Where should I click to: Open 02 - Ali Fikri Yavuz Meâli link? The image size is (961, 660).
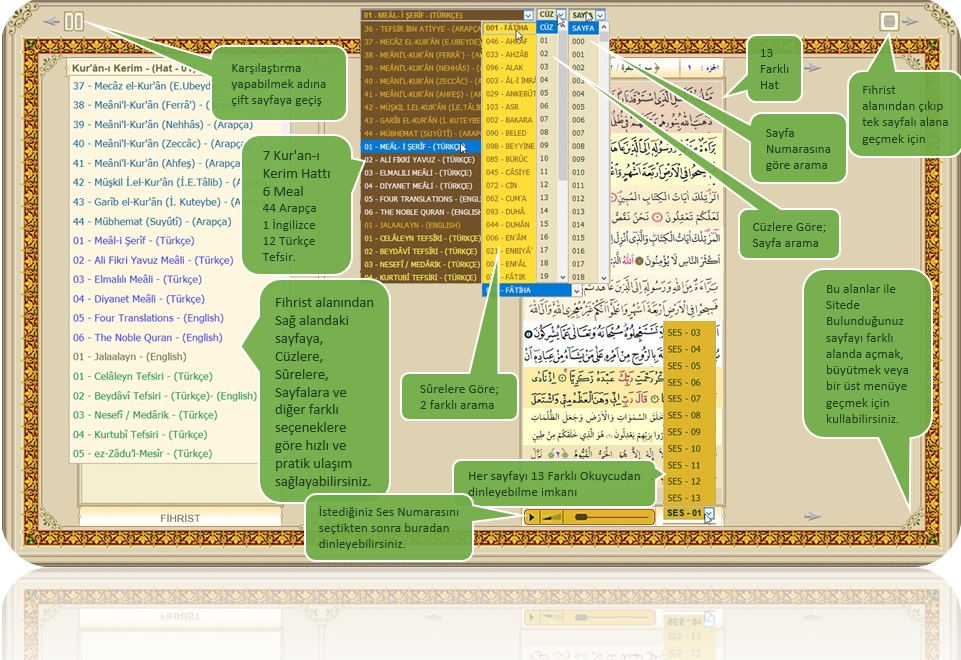(x=153, y=260)
